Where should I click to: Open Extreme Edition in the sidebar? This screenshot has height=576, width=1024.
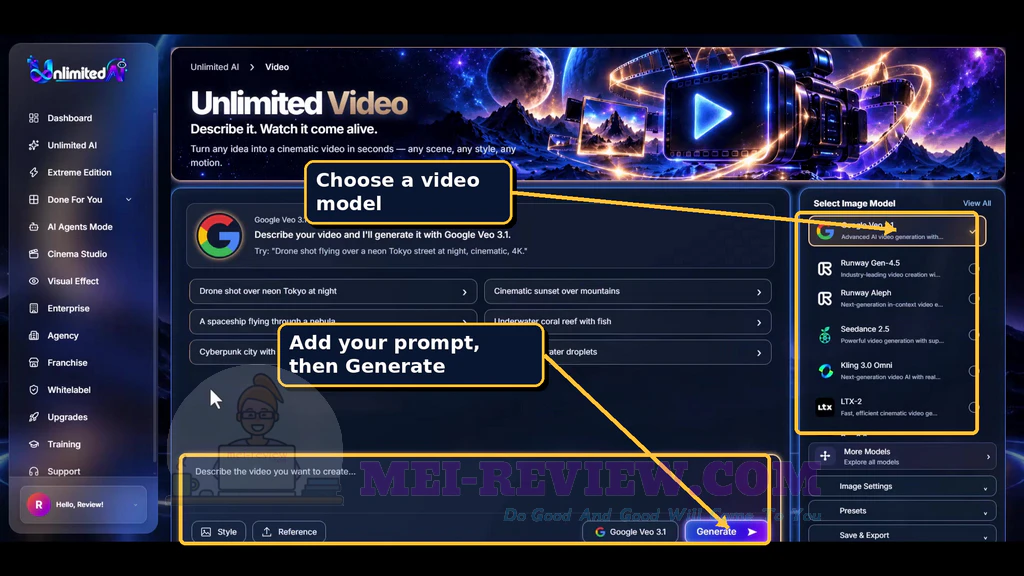(x=79, y=172)
